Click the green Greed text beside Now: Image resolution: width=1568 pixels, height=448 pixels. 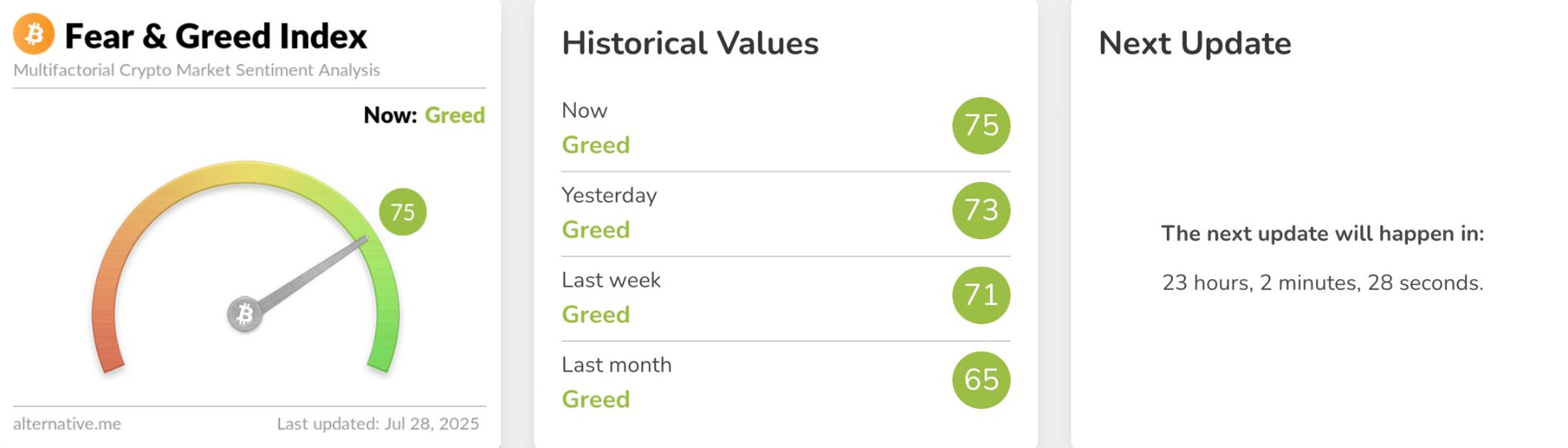455,115
